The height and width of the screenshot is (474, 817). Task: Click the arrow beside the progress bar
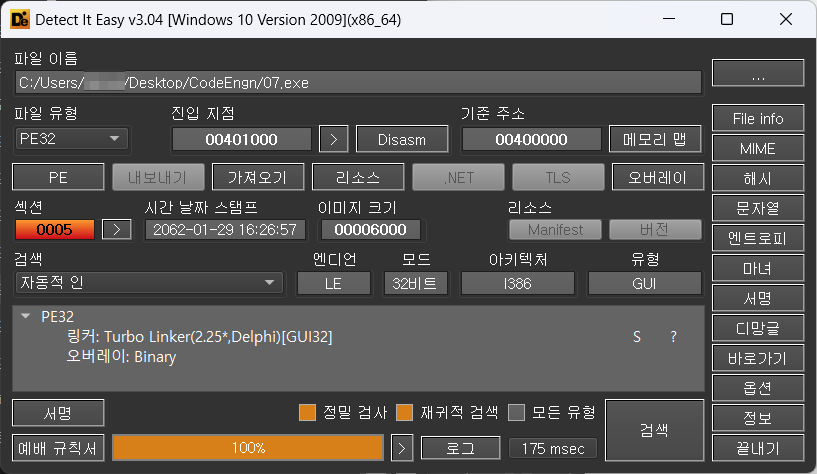coord(402,448)
